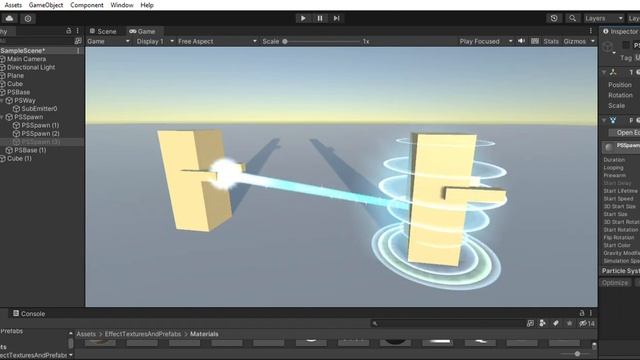The width and height of the screenshot is (640, 360).
Task: Open Hierarchy panel more options
Action: (x=78, y=31)
